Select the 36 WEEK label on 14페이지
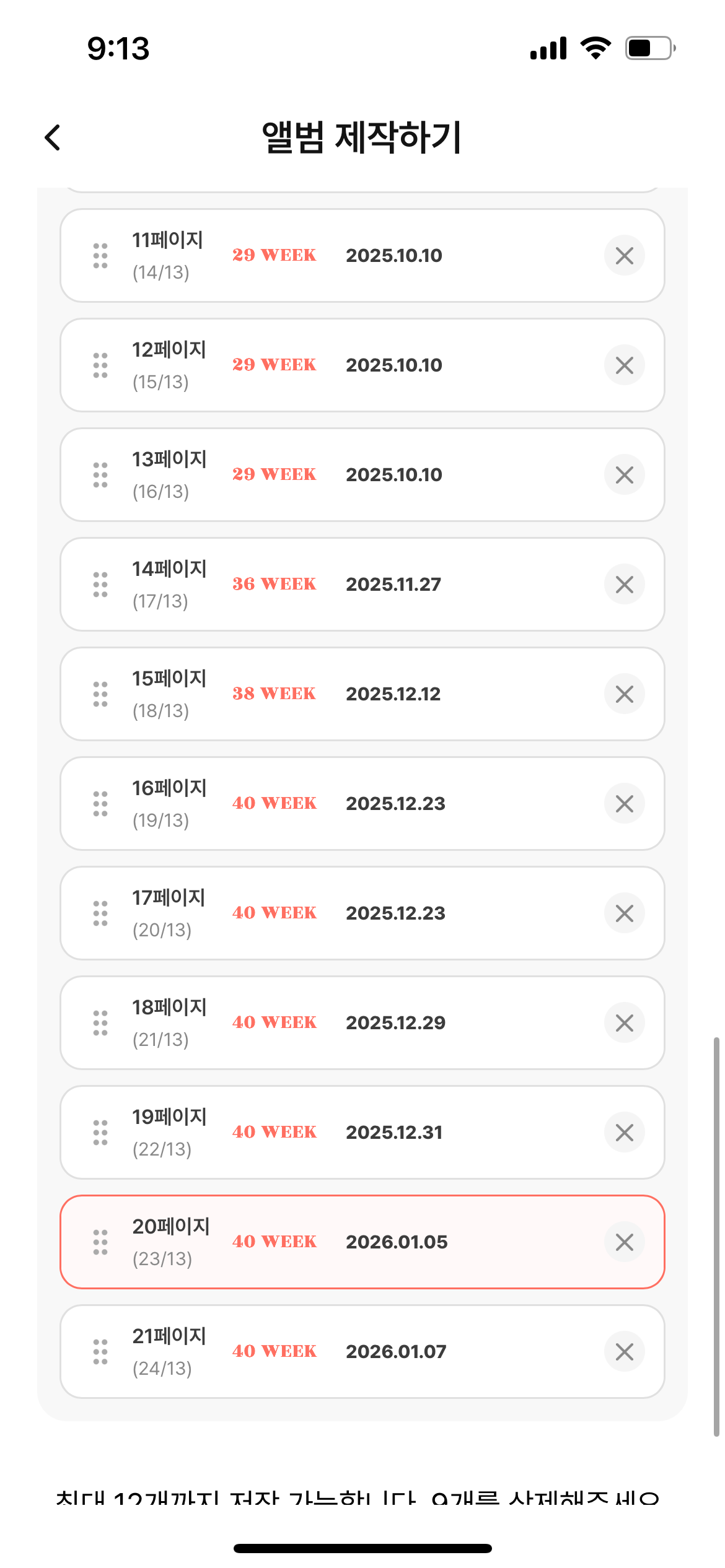The width and height of the screenshot is (725, 1568). tap(274, 584)
